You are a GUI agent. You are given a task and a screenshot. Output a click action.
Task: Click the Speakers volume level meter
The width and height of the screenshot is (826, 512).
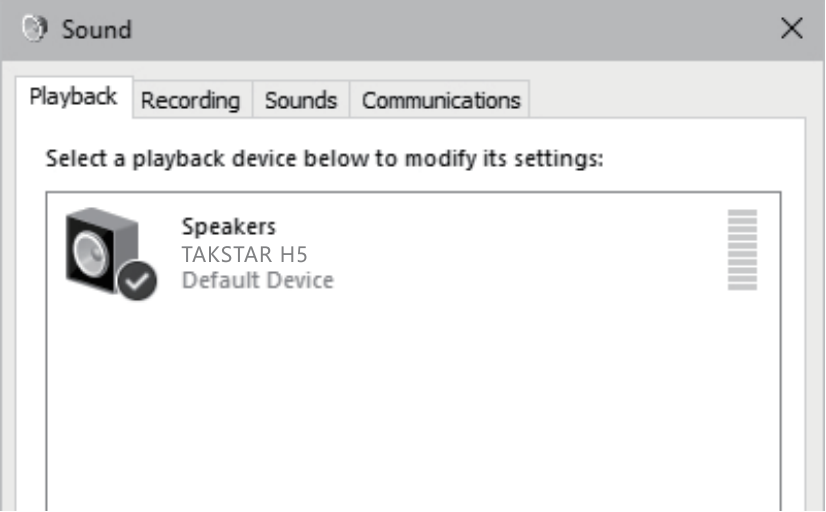pyautogui.click(x=742, y=250)
